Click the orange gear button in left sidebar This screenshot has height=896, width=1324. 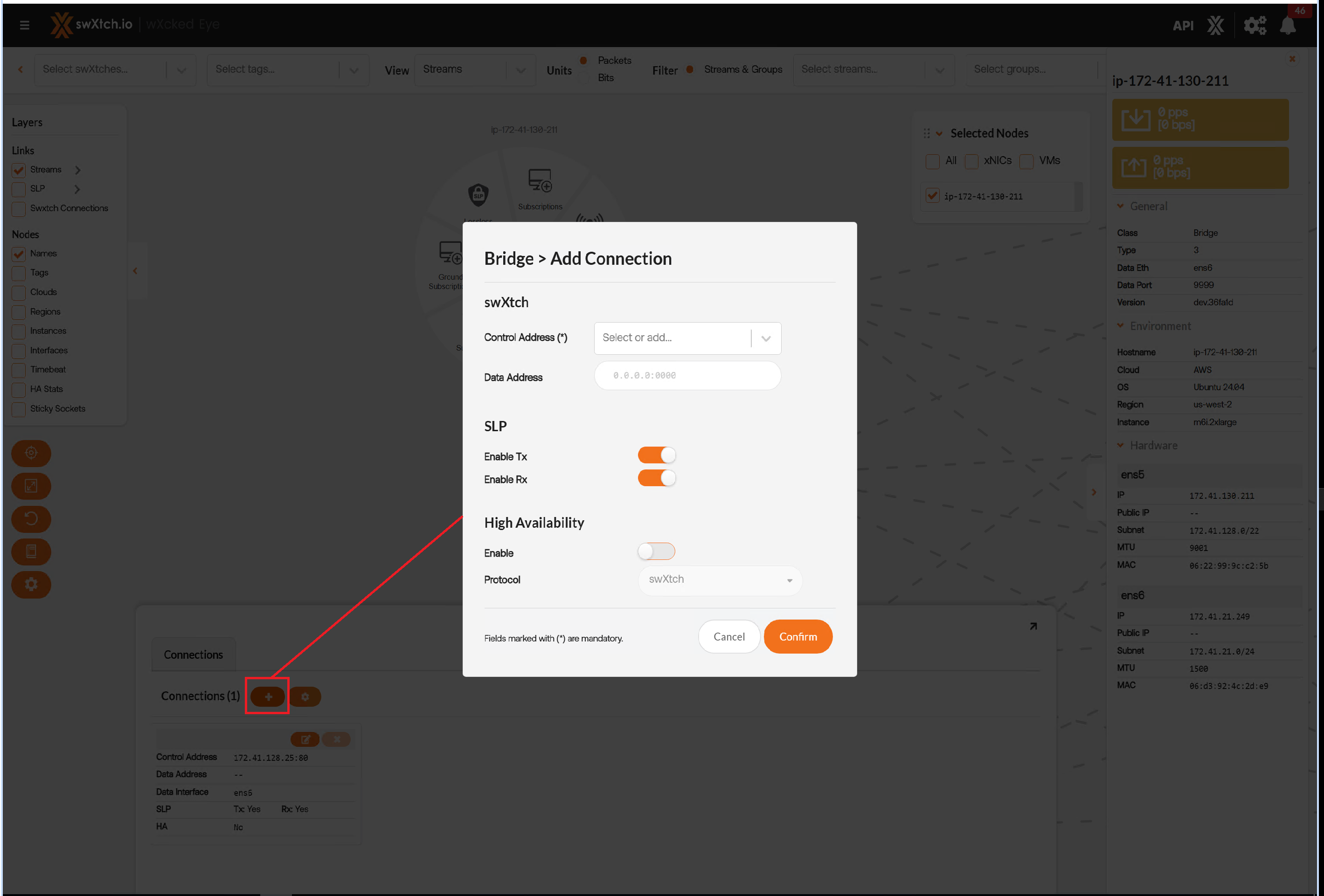tap(31, 585)
